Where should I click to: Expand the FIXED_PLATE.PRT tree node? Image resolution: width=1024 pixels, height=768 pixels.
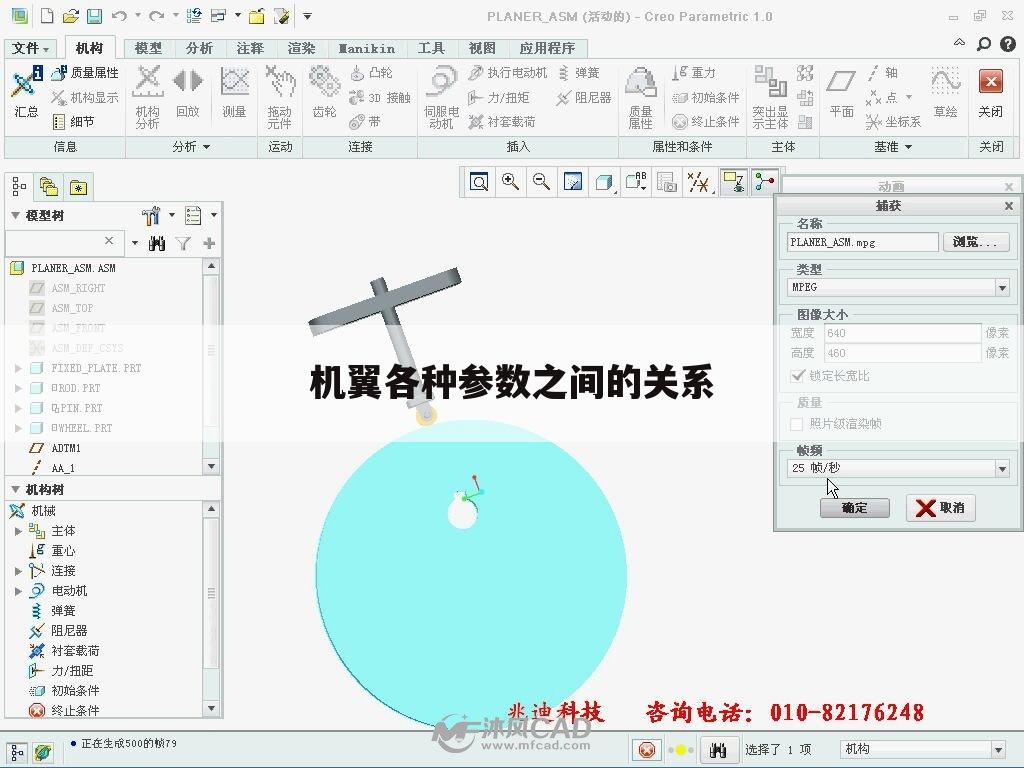[18, 368]
